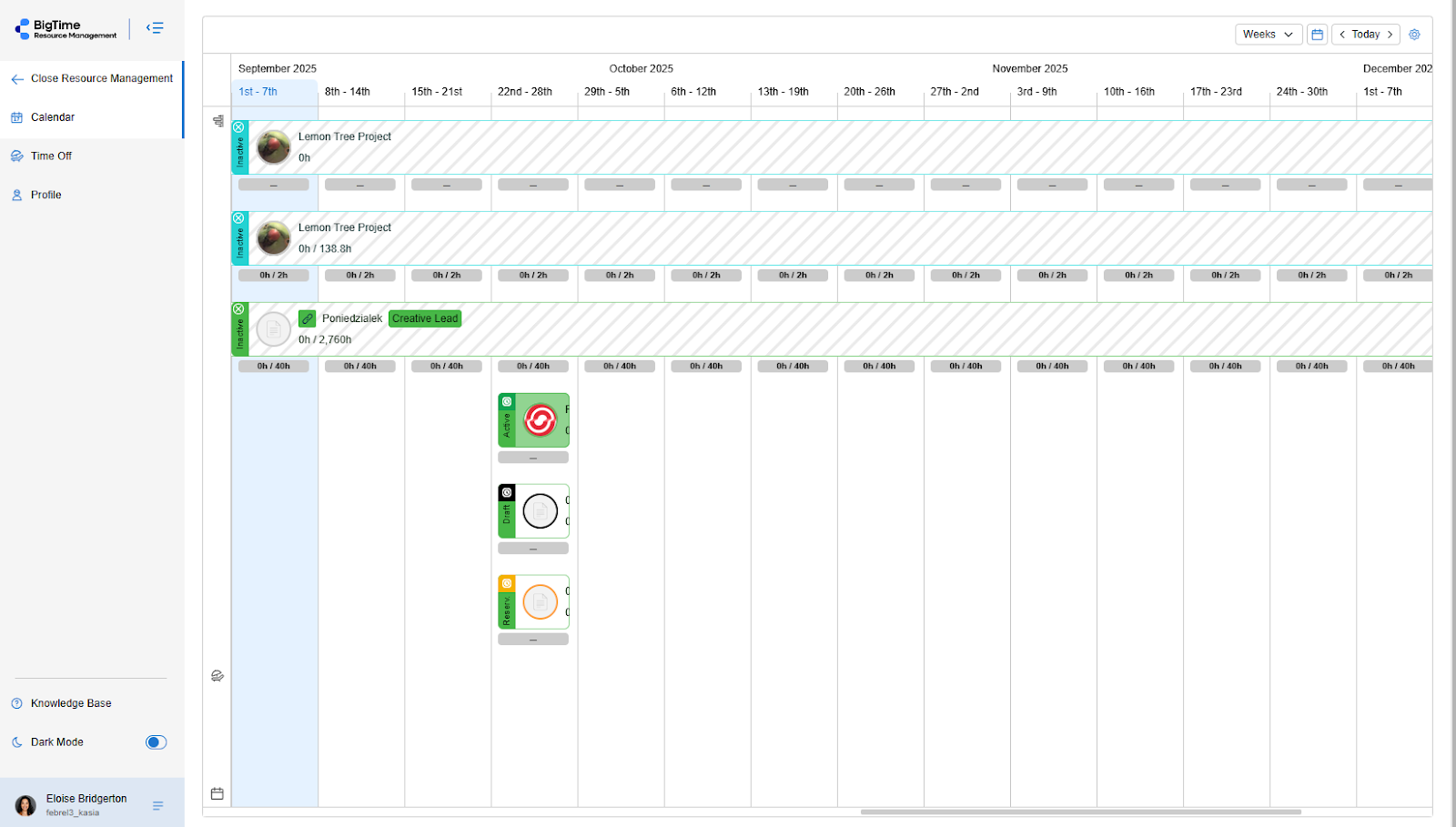Image resolution: width=1456 pixels, height=827 pixels.
Task: Click the link icon beside Poniedzialek
Action: 308,318
